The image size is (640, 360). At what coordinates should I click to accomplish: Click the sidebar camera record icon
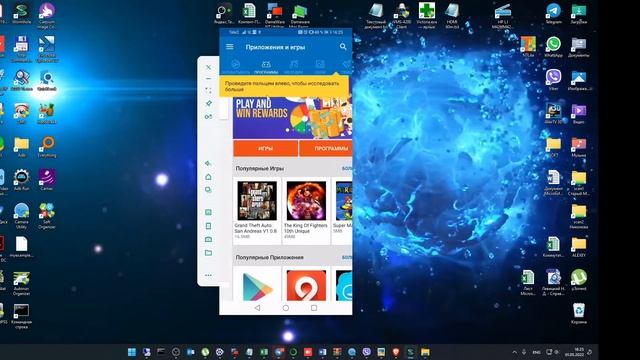209,239
